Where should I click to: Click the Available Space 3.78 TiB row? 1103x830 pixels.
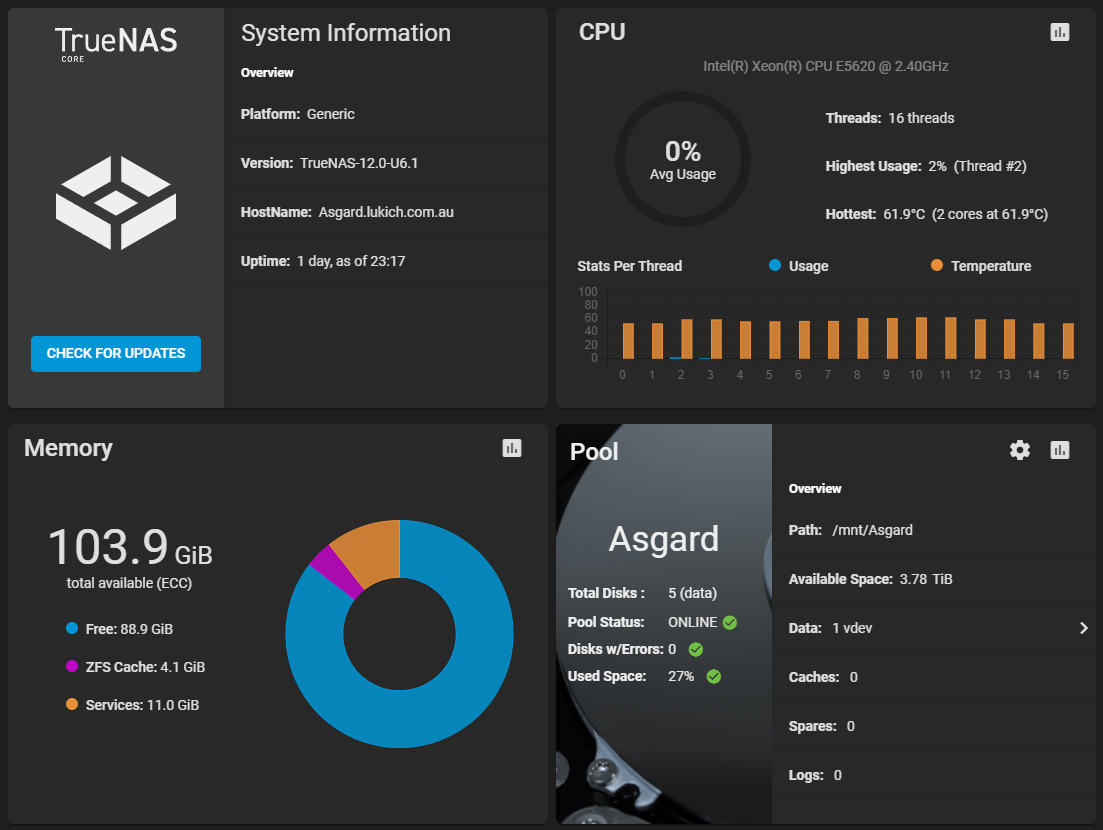coord(933,580)
